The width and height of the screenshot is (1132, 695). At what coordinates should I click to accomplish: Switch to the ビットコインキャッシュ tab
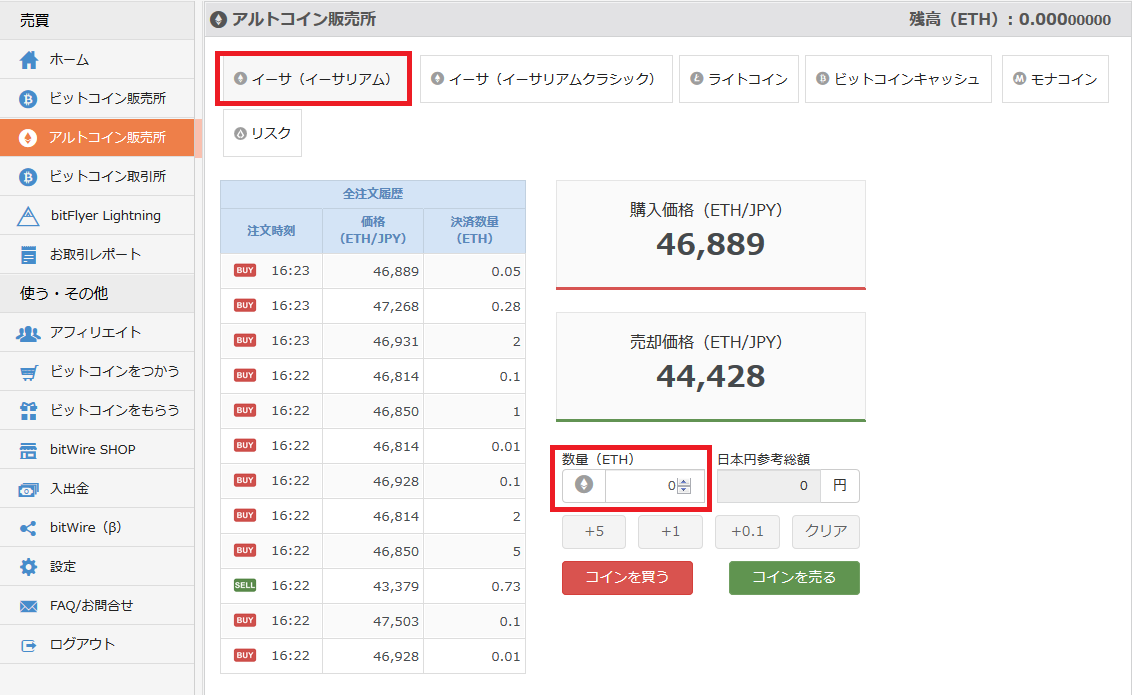pyautogui.click(x=898, y=79)
